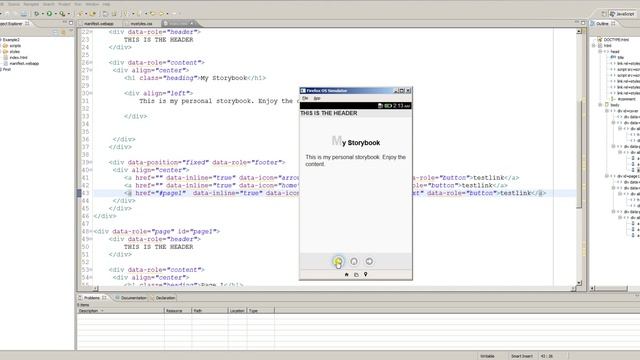Click My Storybook heading in simulator
This screenshot has width=640, height=360.
pos(356,142)
